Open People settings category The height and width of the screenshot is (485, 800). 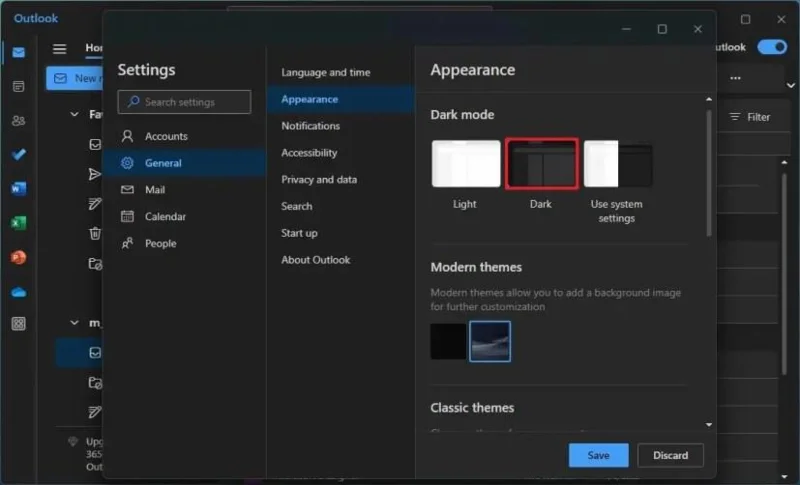[x=185, y=243]
